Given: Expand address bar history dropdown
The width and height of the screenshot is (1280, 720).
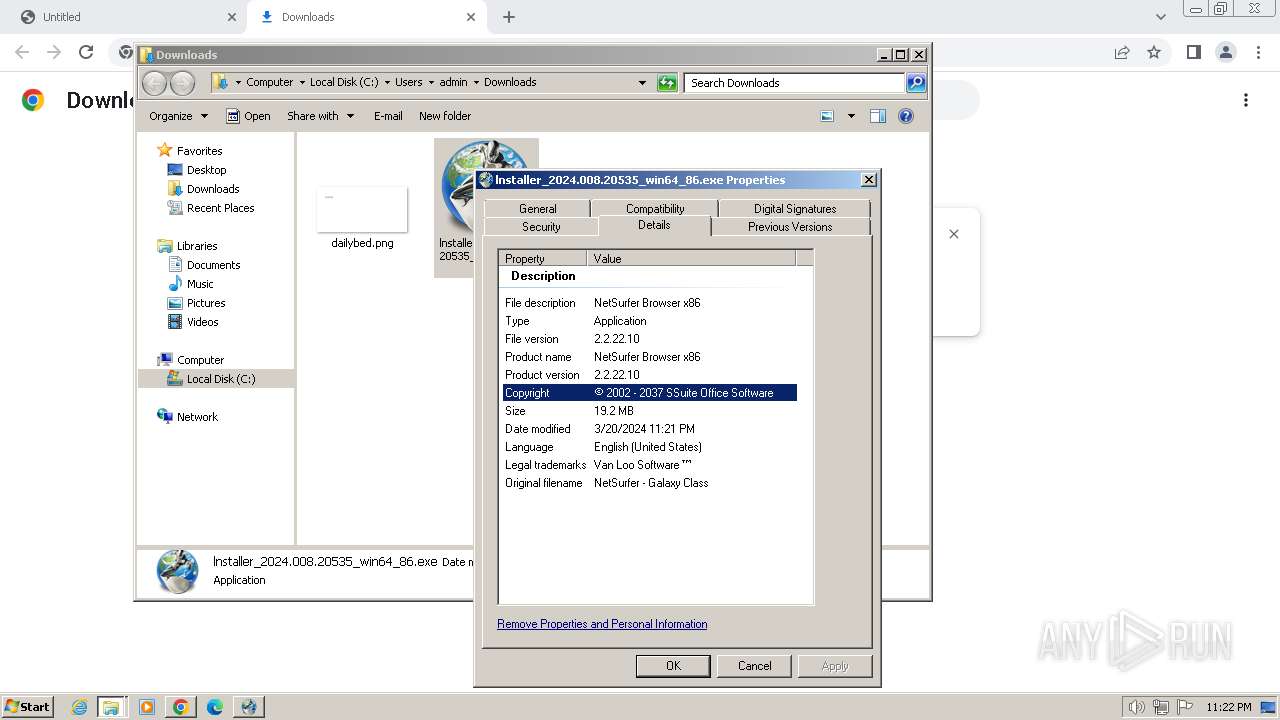Looking at the screenshot, I should pos(642,83).
